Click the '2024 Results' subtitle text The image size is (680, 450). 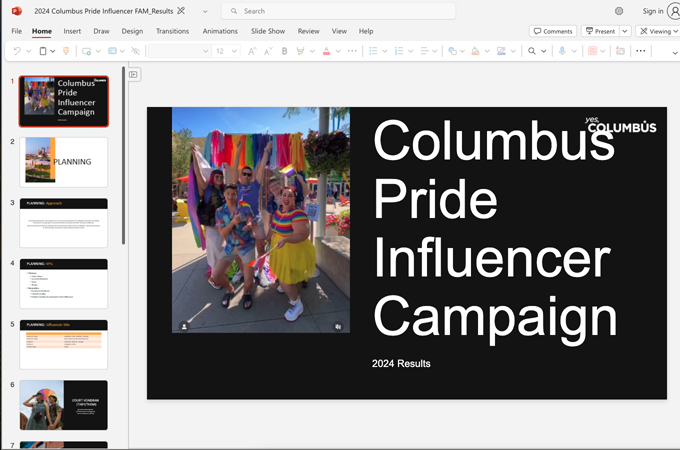pos(401,363)
